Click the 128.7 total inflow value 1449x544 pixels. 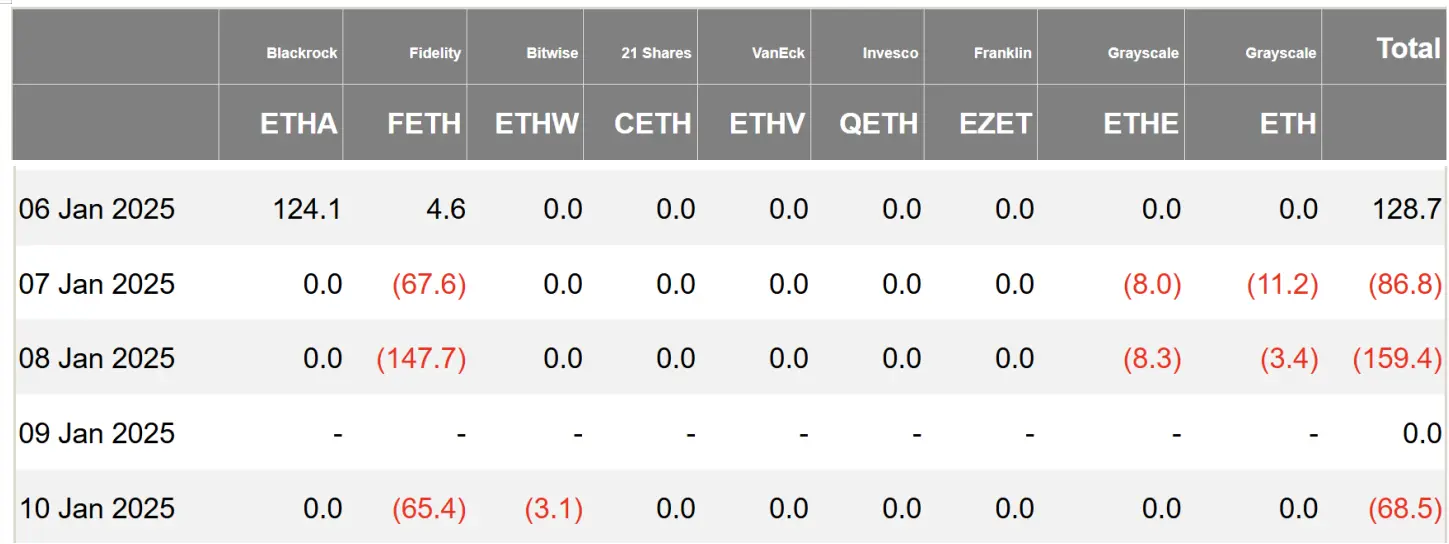1407,209
